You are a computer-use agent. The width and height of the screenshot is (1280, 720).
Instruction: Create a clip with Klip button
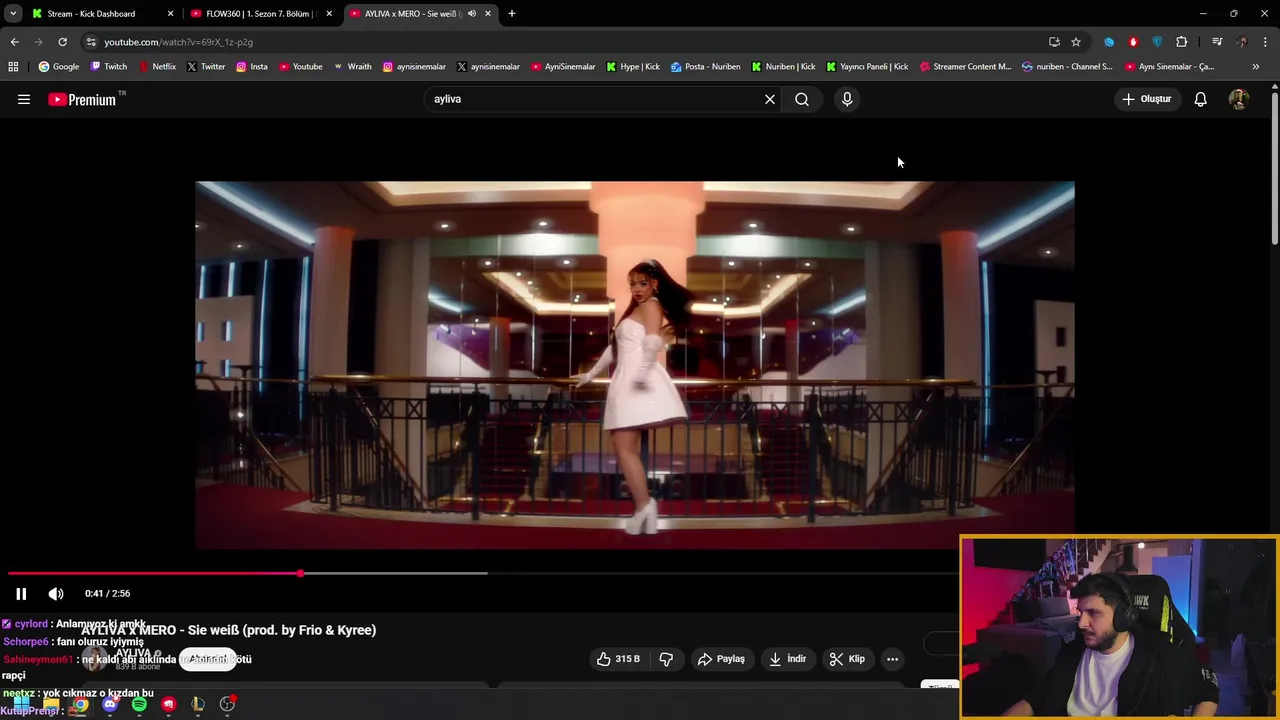pos(847,659)
